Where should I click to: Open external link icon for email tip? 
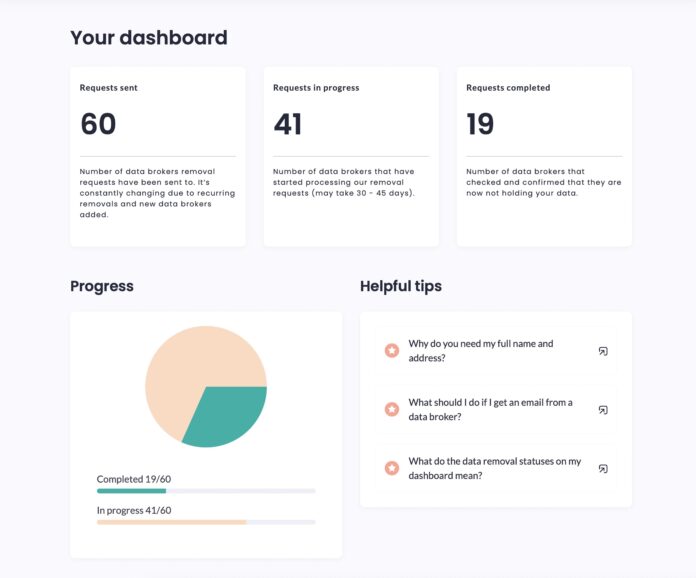pos(603,410)
